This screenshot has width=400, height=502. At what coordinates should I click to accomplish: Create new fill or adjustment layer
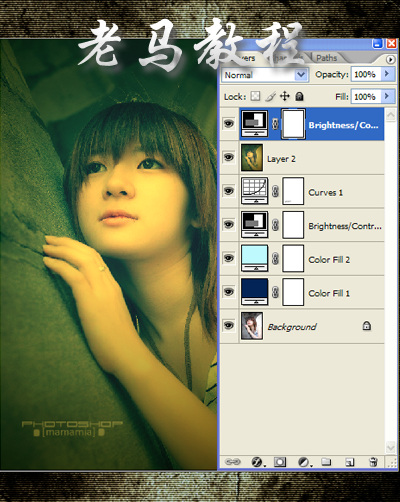tap(304, 462)
